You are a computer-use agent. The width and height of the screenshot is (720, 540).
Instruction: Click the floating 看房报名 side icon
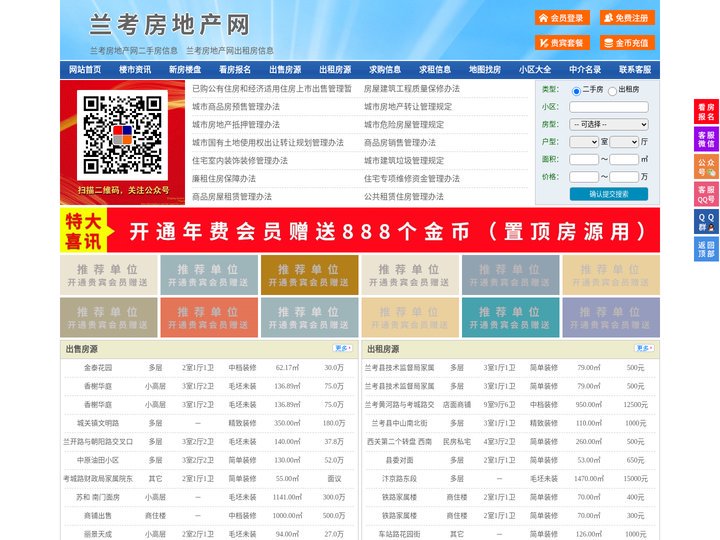[x=706, y=112]
